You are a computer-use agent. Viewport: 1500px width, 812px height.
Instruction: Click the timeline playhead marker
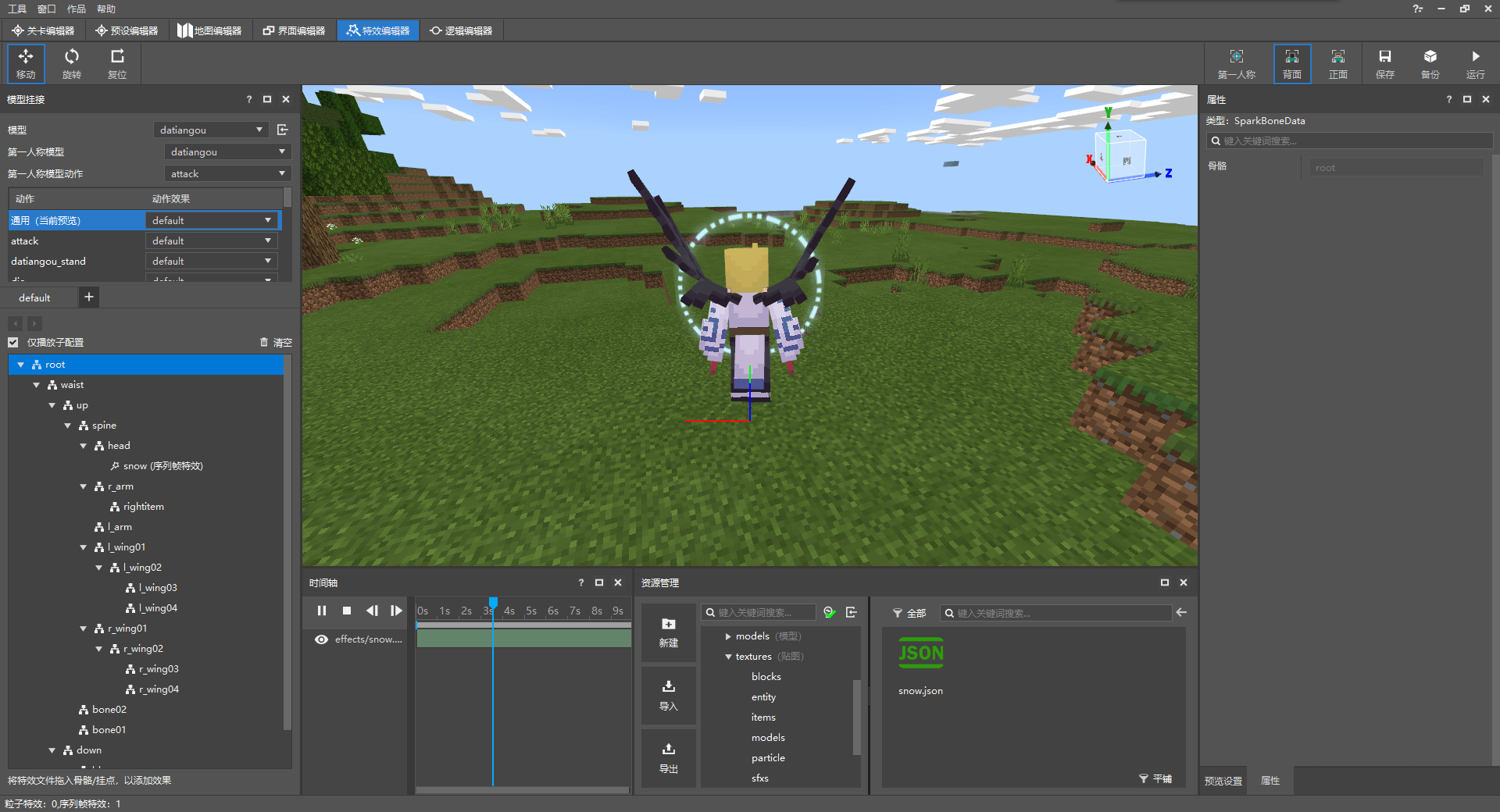click(493, 603)
